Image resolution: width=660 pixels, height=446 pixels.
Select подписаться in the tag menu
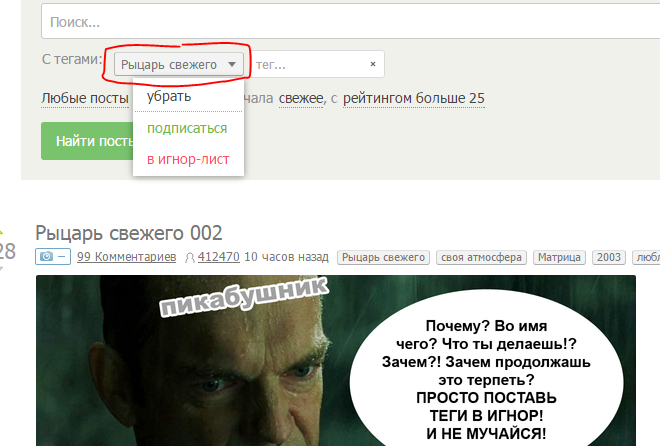tap(187, 128)
